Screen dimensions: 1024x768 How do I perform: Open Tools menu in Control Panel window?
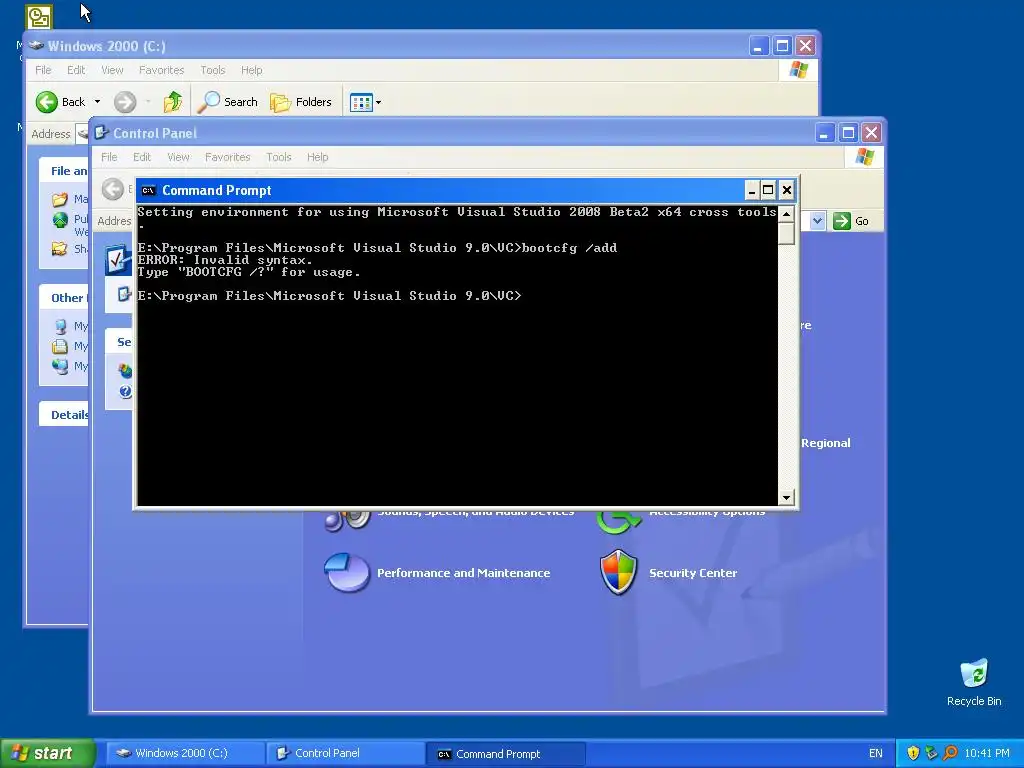point(278,157)
